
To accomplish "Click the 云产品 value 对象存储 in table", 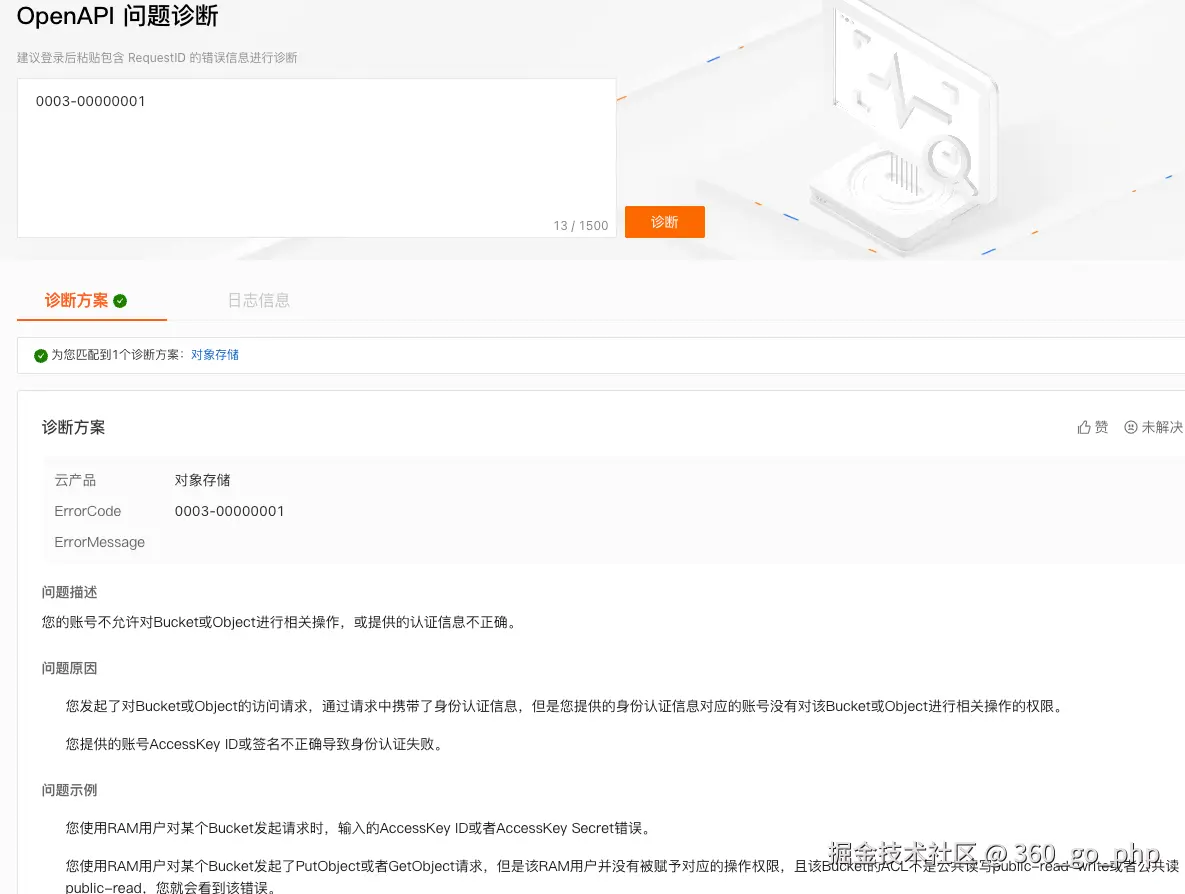I will coord(202,480).
